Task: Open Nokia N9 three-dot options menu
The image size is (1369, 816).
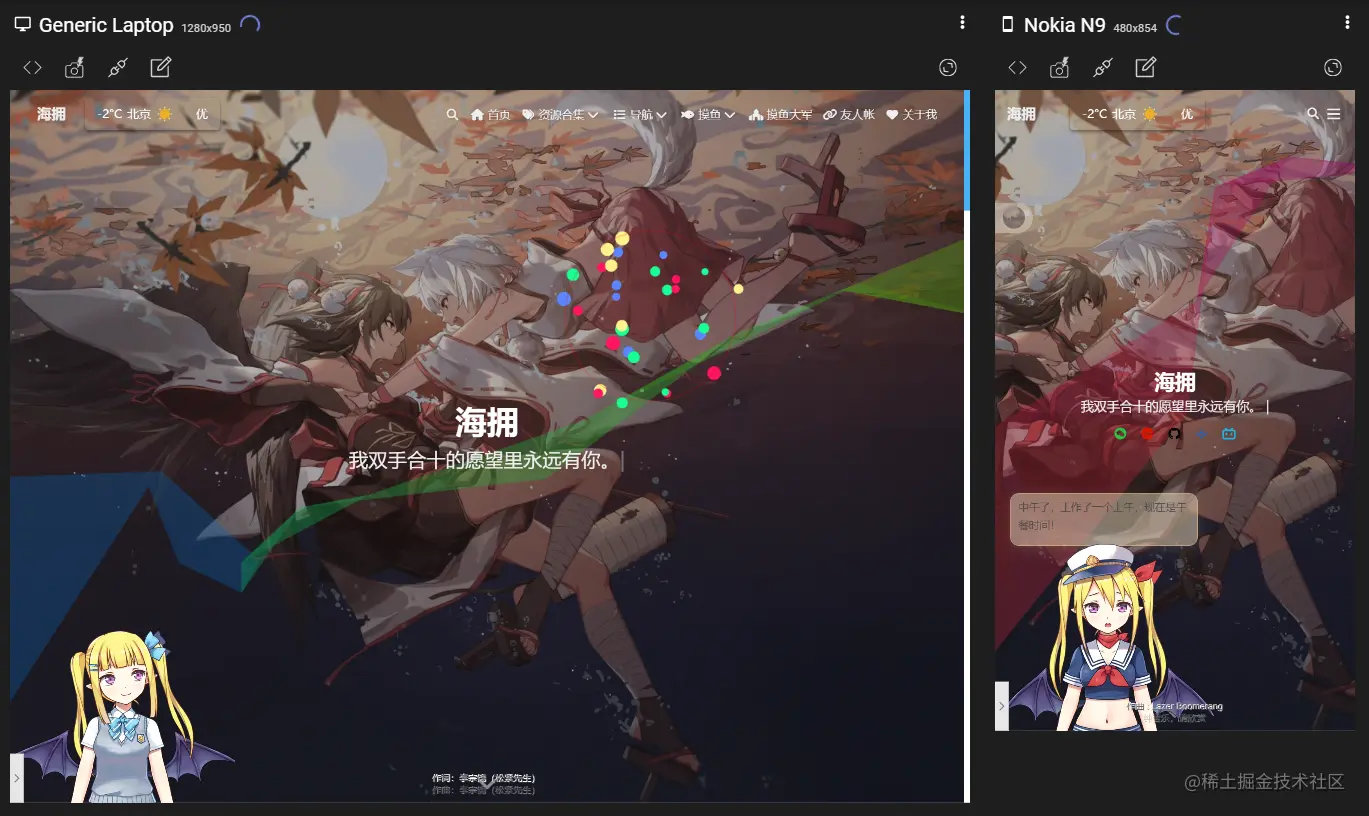Action: (1347, 23)
